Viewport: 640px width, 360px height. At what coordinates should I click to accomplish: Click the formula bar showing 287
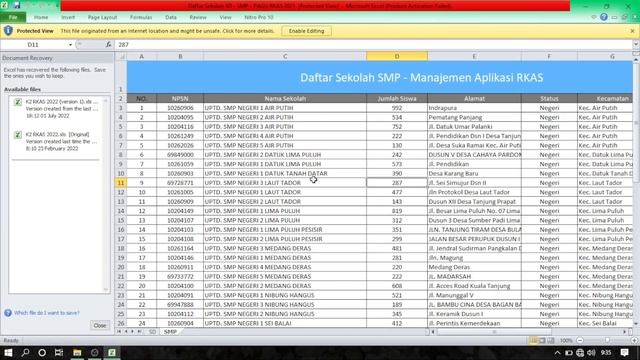point(373,44)
